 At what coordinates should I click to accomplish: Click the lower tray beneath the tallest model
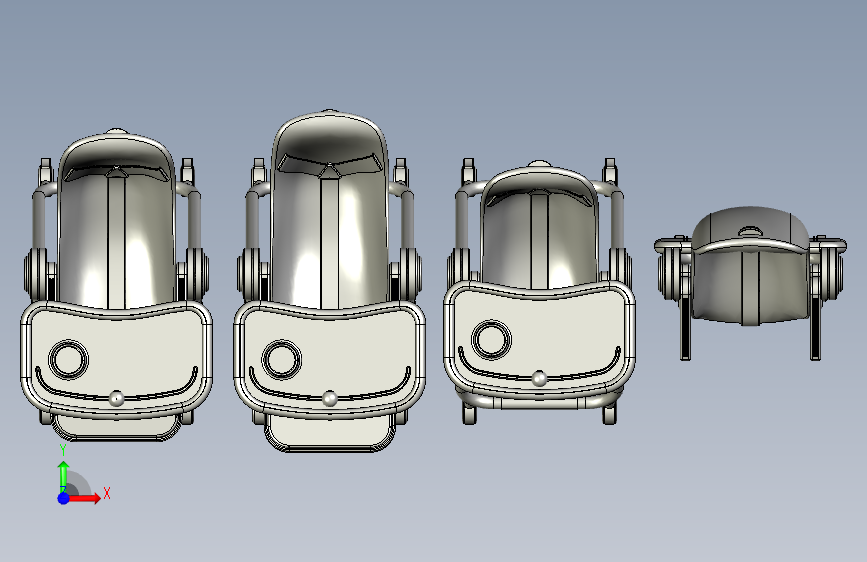(x=330, y=434)
